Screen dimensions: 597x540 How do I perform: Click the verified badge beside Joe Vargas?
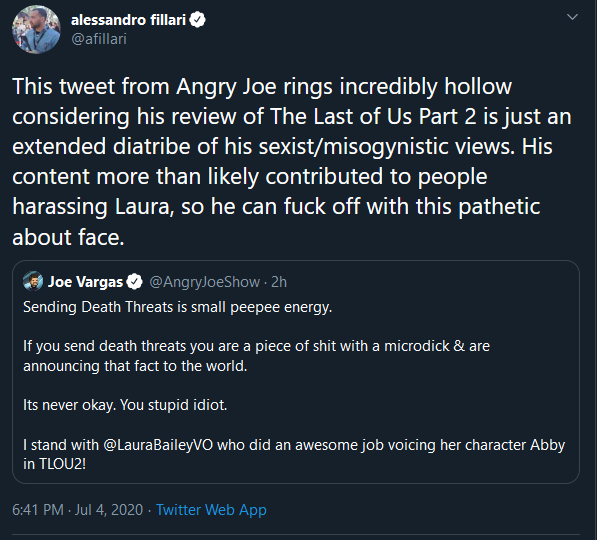134,282
